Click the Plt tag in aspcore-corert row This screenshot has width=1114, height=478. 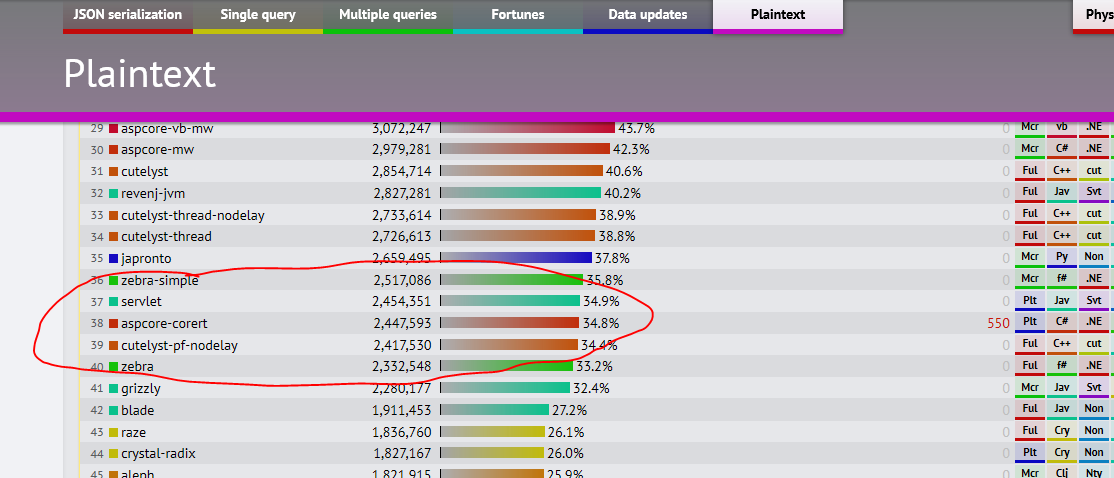pos(1029,323)
